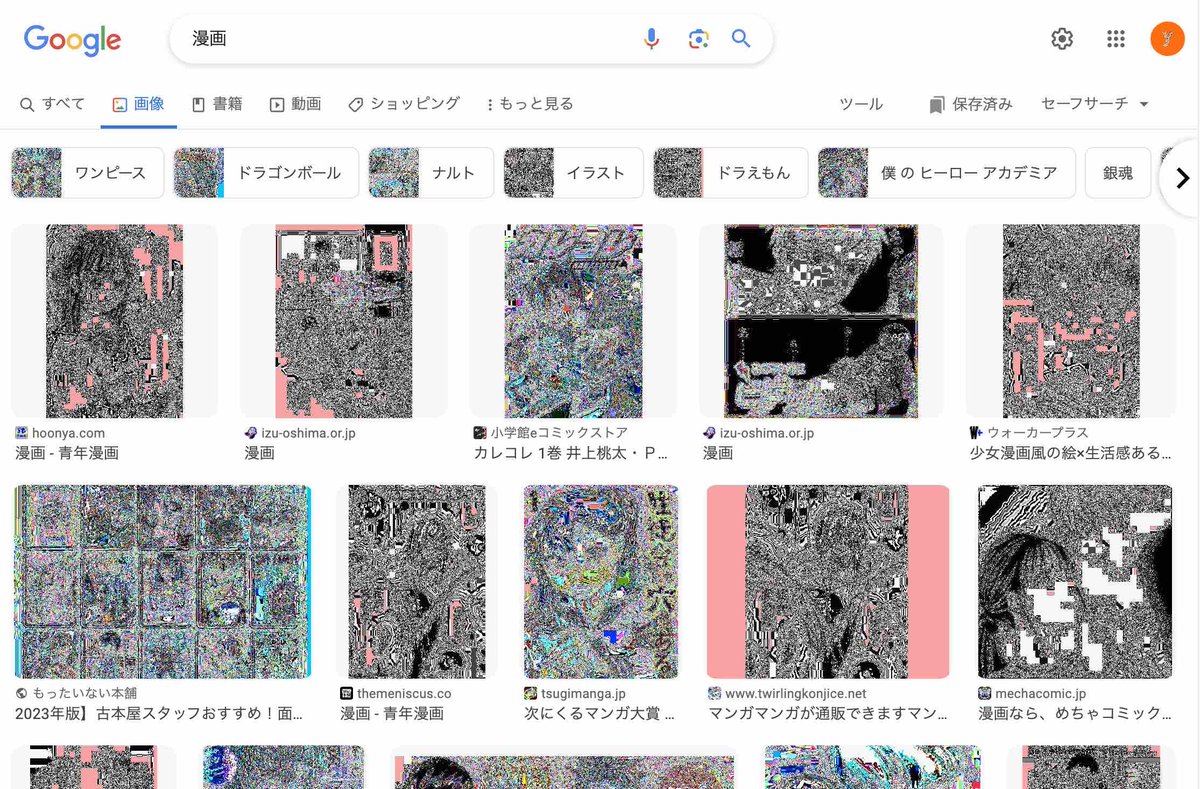Click hoonya.com favicon
The image size is (1200, 789).
coord(21,433)
